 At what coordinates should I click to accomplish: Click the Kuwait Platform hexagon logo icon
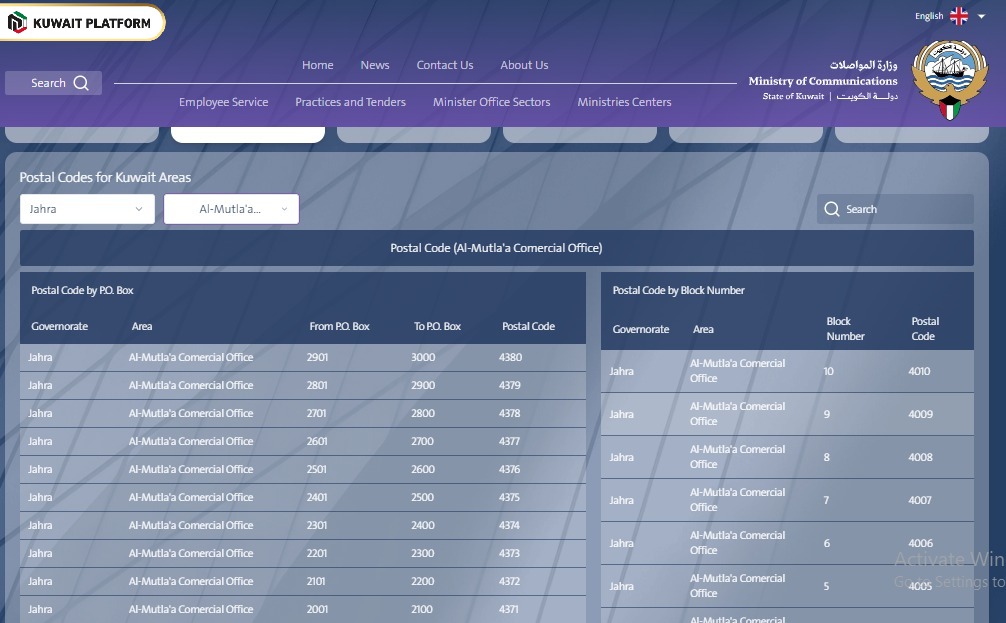(x=15, y=20)
